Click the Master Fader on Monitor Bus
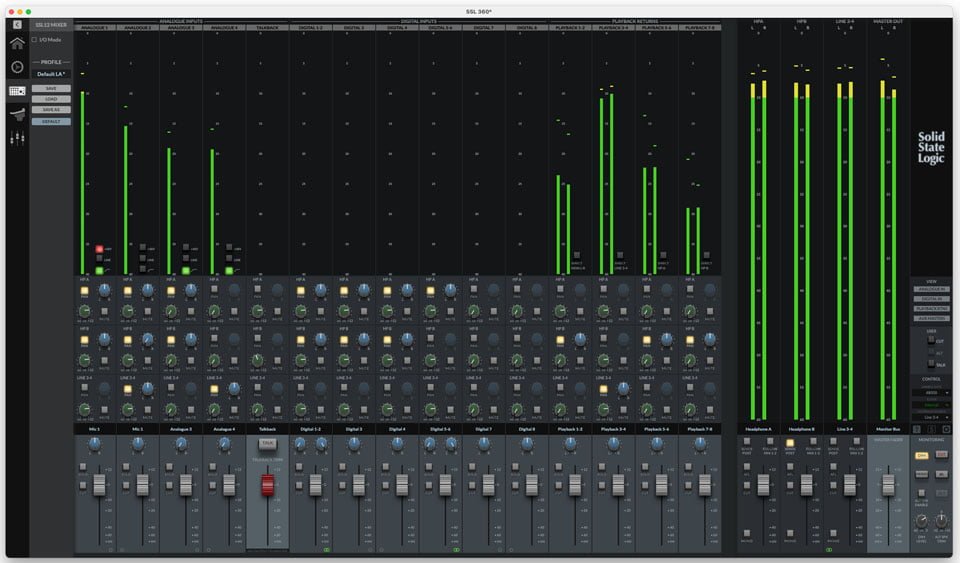The height and width of the screenshot is (563, 960). [888, 485]
